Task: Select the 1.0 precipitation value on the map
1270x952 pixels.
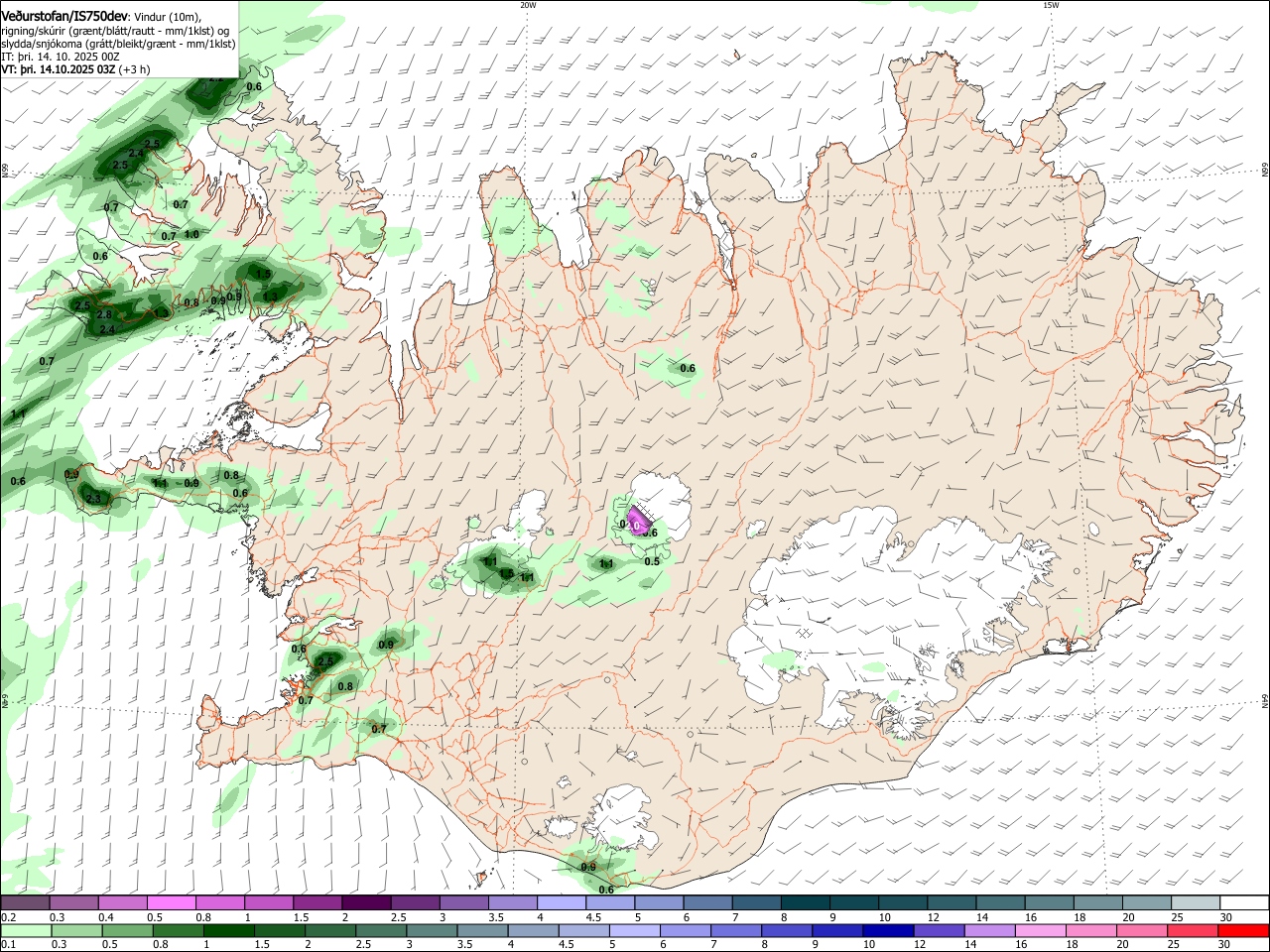Action: click(191, 235)
